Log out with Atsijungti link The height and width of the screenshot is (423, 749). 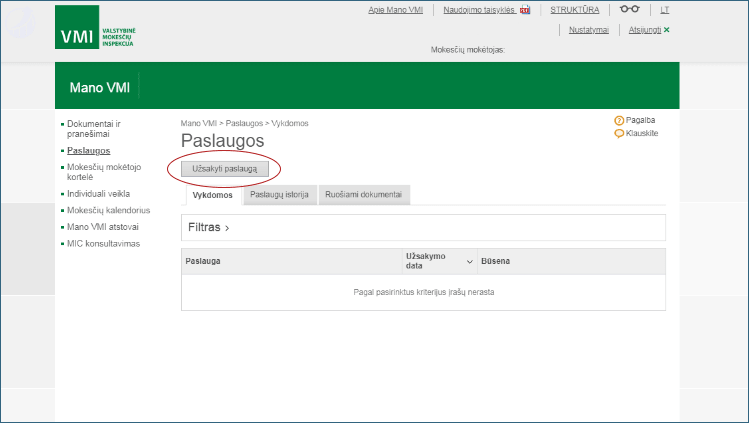tap(645, 30)
